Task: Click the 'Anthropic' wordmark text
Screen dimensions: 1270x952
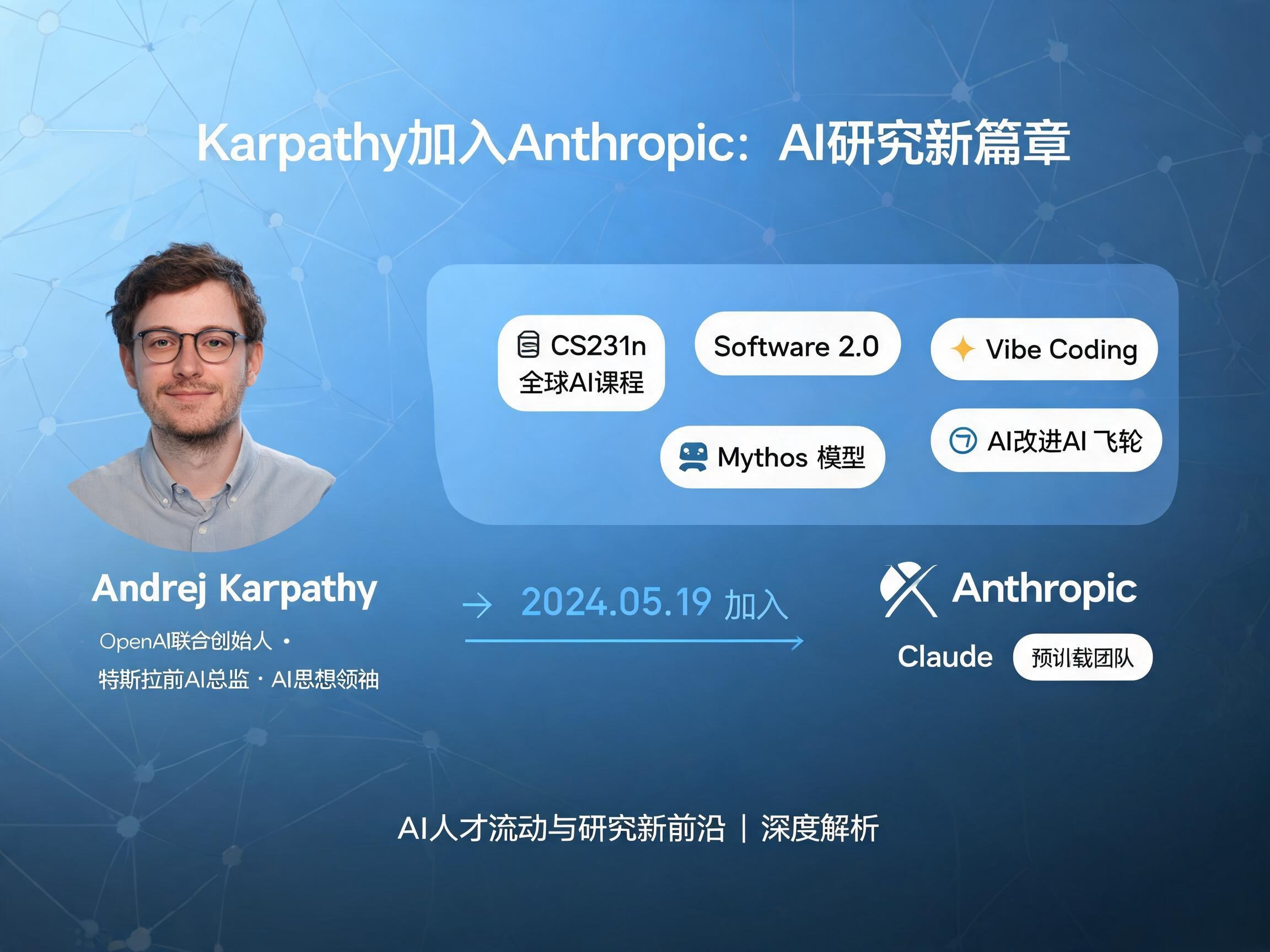Action: pyautogui.click(x=1045, y=589)
